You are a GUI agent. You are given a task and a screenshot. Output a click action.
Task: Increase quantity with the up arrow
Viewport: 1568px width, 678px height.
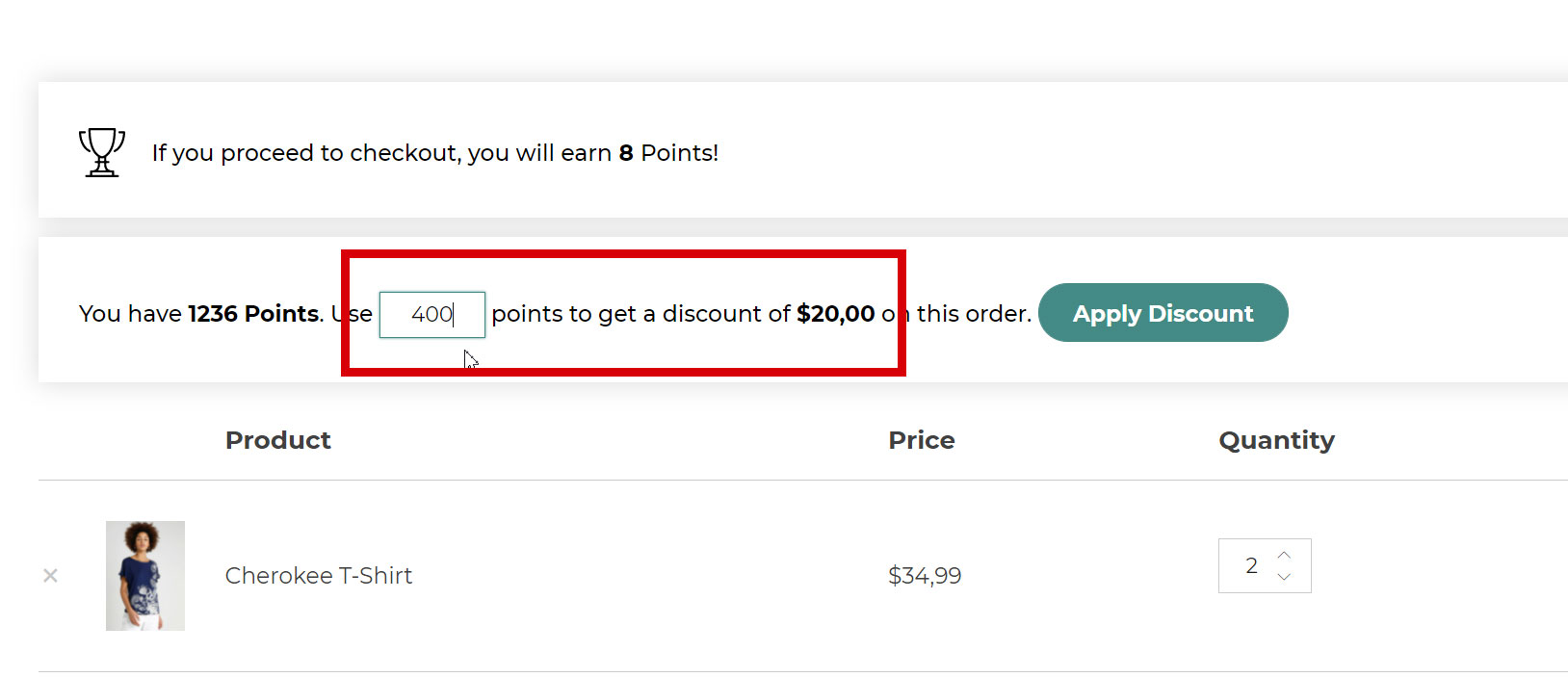click(1284, 555)
